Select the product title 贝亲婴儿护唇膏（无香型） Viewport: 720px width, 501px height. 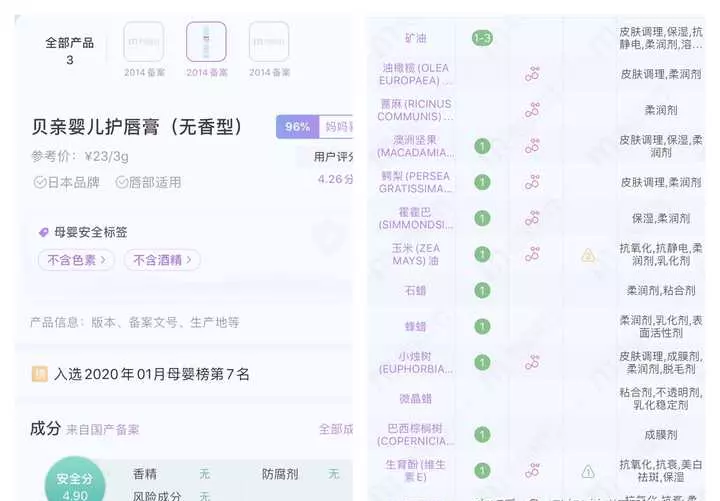coord(136,127)
